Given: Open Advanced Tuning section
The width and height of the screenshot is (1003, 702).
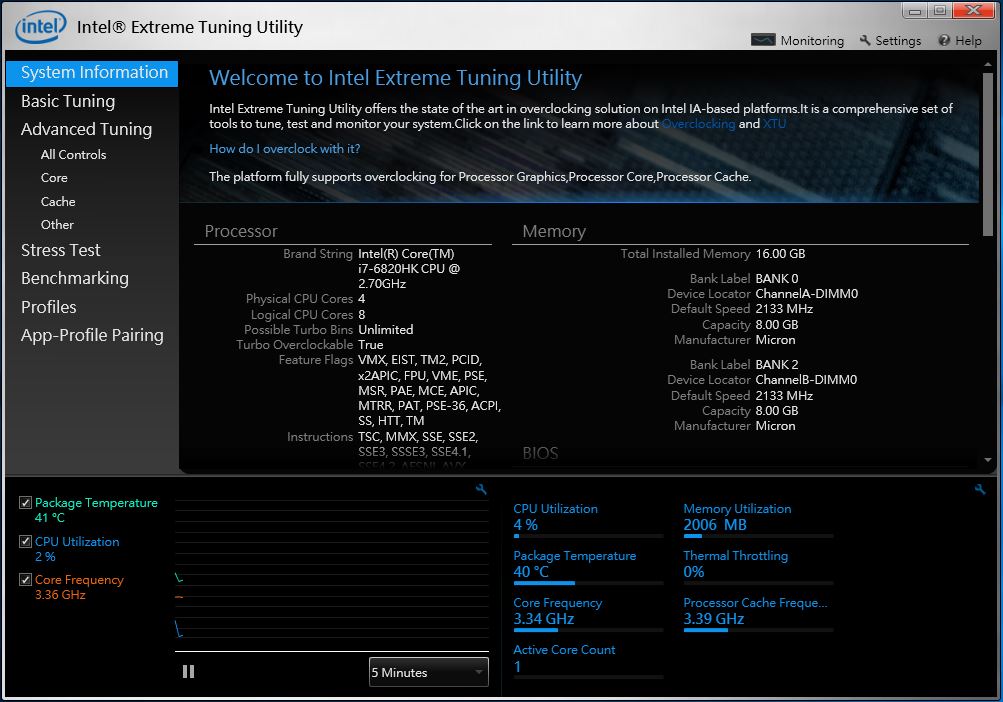Looking at the screenshot, I should pos(86,129).
